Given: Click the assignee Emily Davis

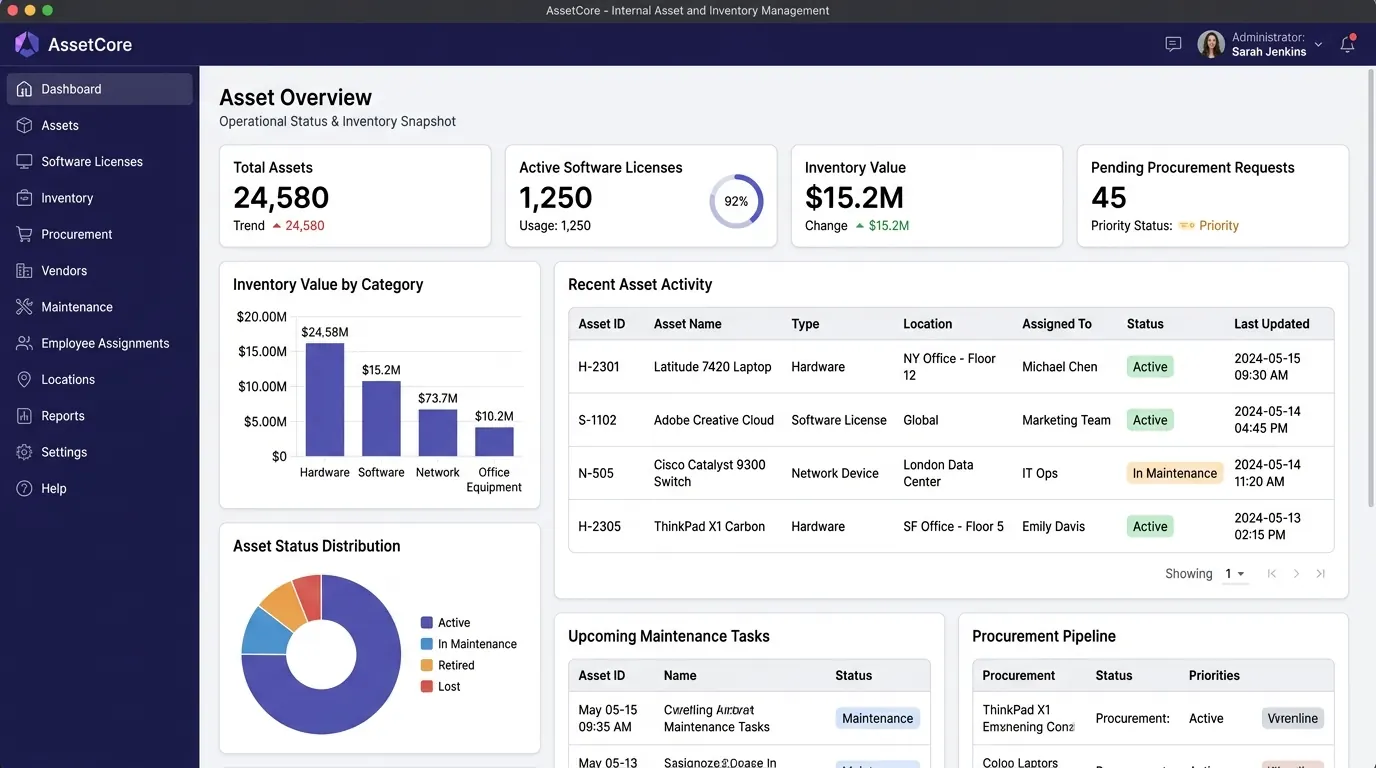Looking at the screenshot, I should (1053, 526).
